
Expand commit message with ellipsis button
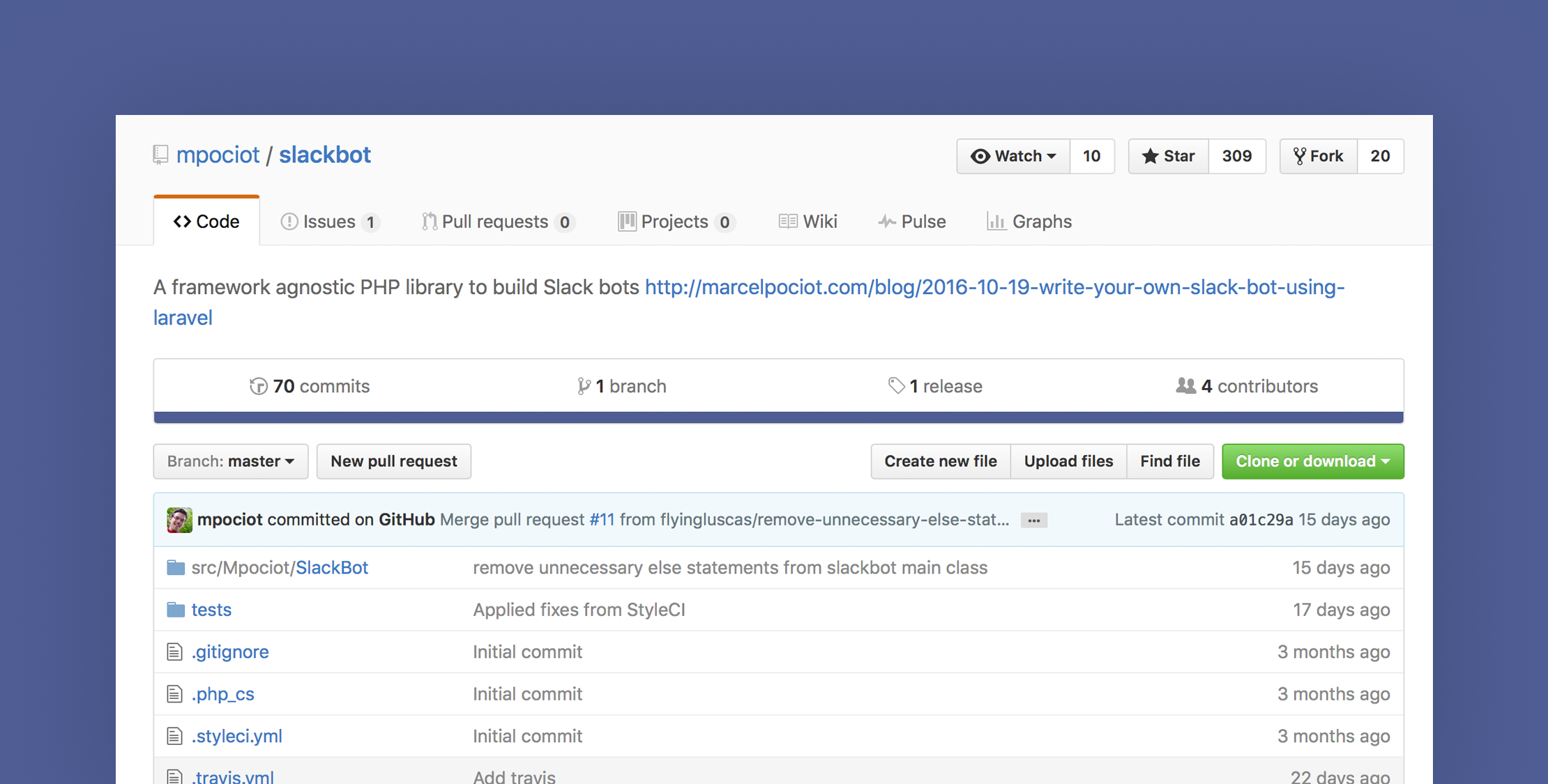[1033, 521]
